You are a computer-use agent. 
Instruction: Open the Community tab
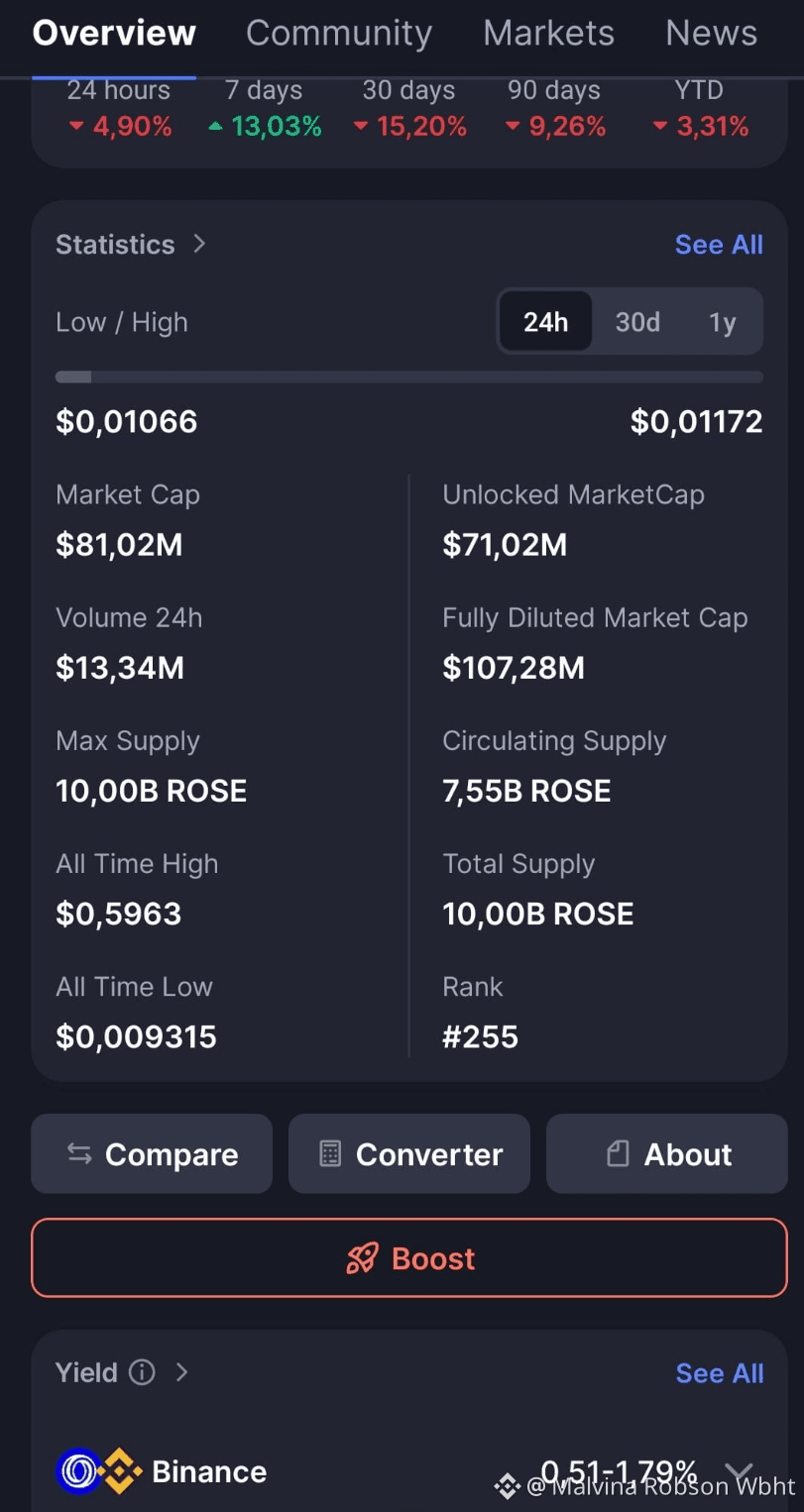point(339,33)
